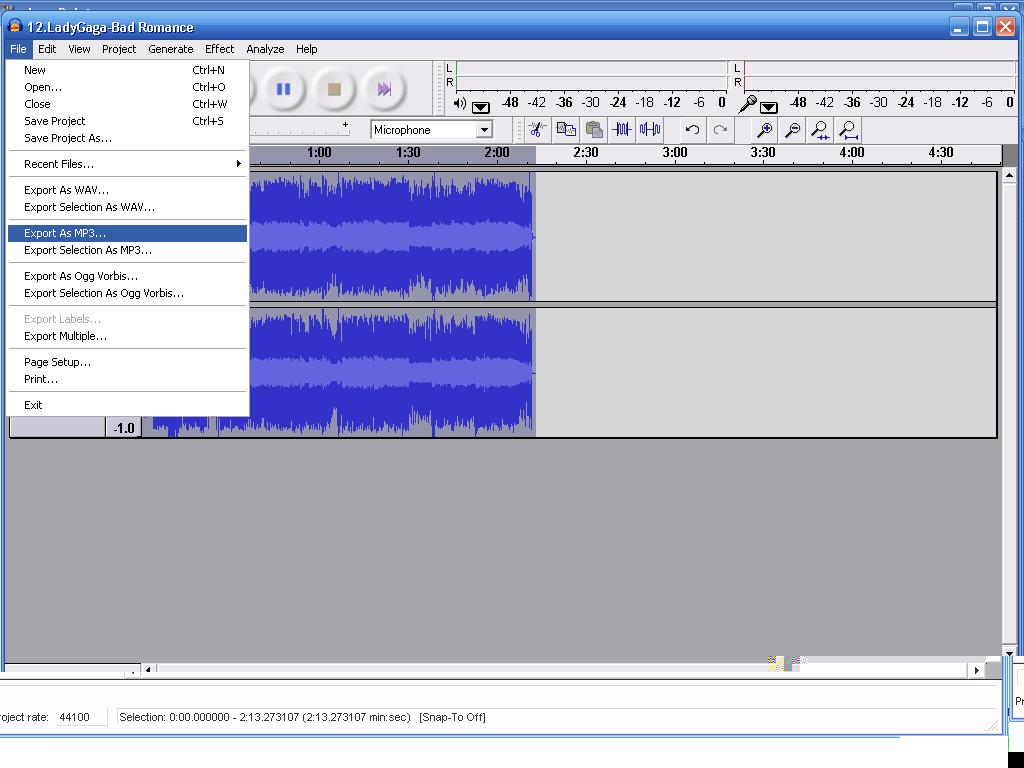
Task: Click the Audacity icon in title bar
Action: 14,27
